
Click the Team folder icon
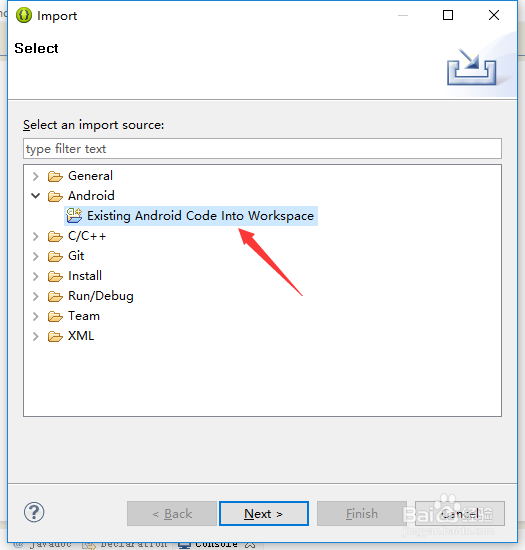[55, 316]
